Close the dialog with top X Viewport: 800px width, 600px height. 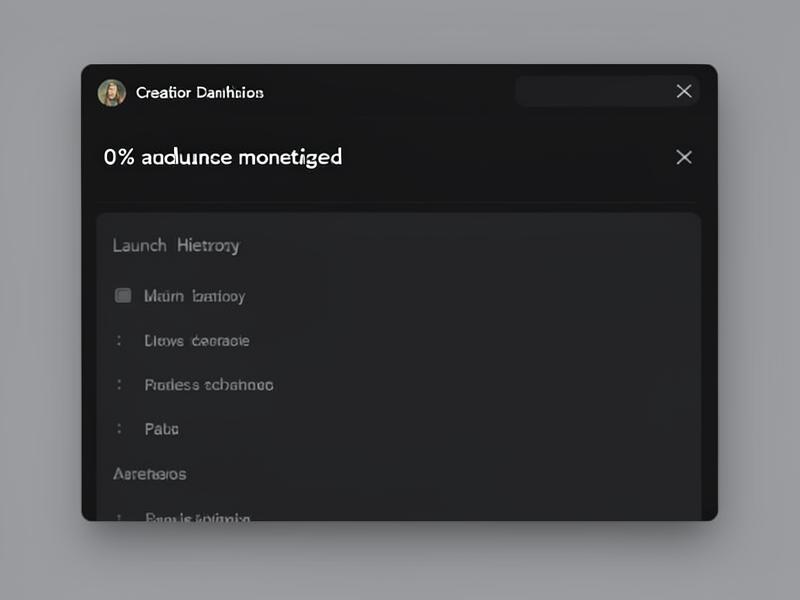[684, 91]
